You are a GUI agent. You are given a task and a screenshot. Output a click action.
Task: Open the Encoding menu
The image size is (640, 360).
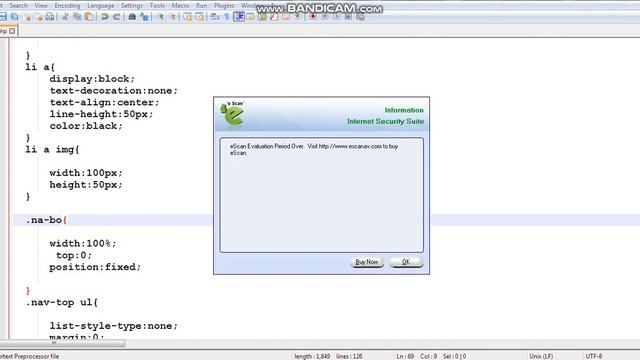coord(67,5)
